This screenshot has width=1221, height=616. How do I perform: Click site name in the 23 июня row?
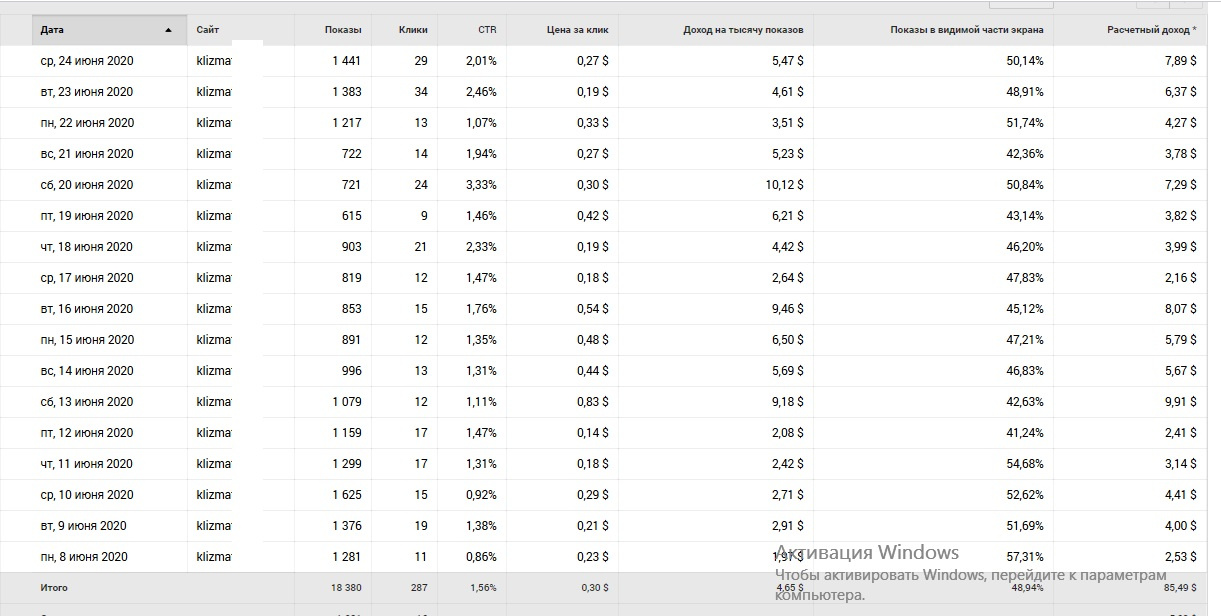pos(214,92)
